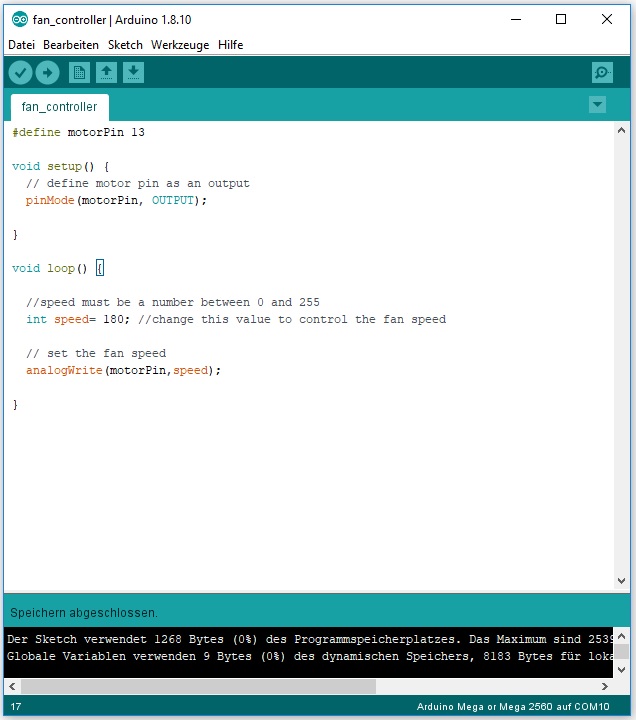Click 'Speichern abgeschlossen.' status message
Image resolution: width=636 pixels, height=720 pixels.
(x=84, y=613)
